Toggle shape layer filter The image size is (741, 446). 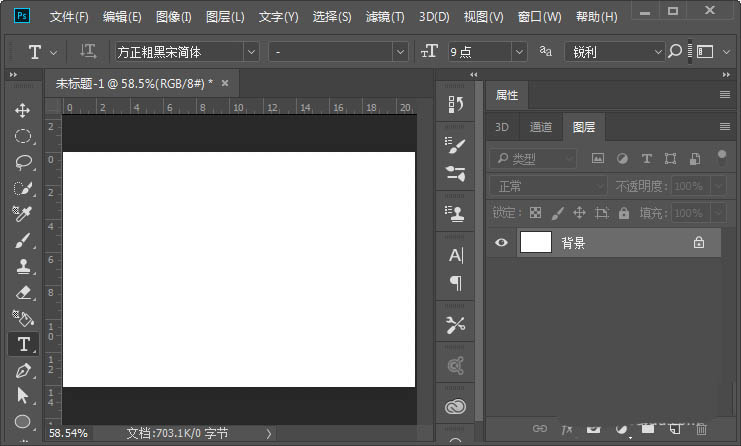[670, 159]
